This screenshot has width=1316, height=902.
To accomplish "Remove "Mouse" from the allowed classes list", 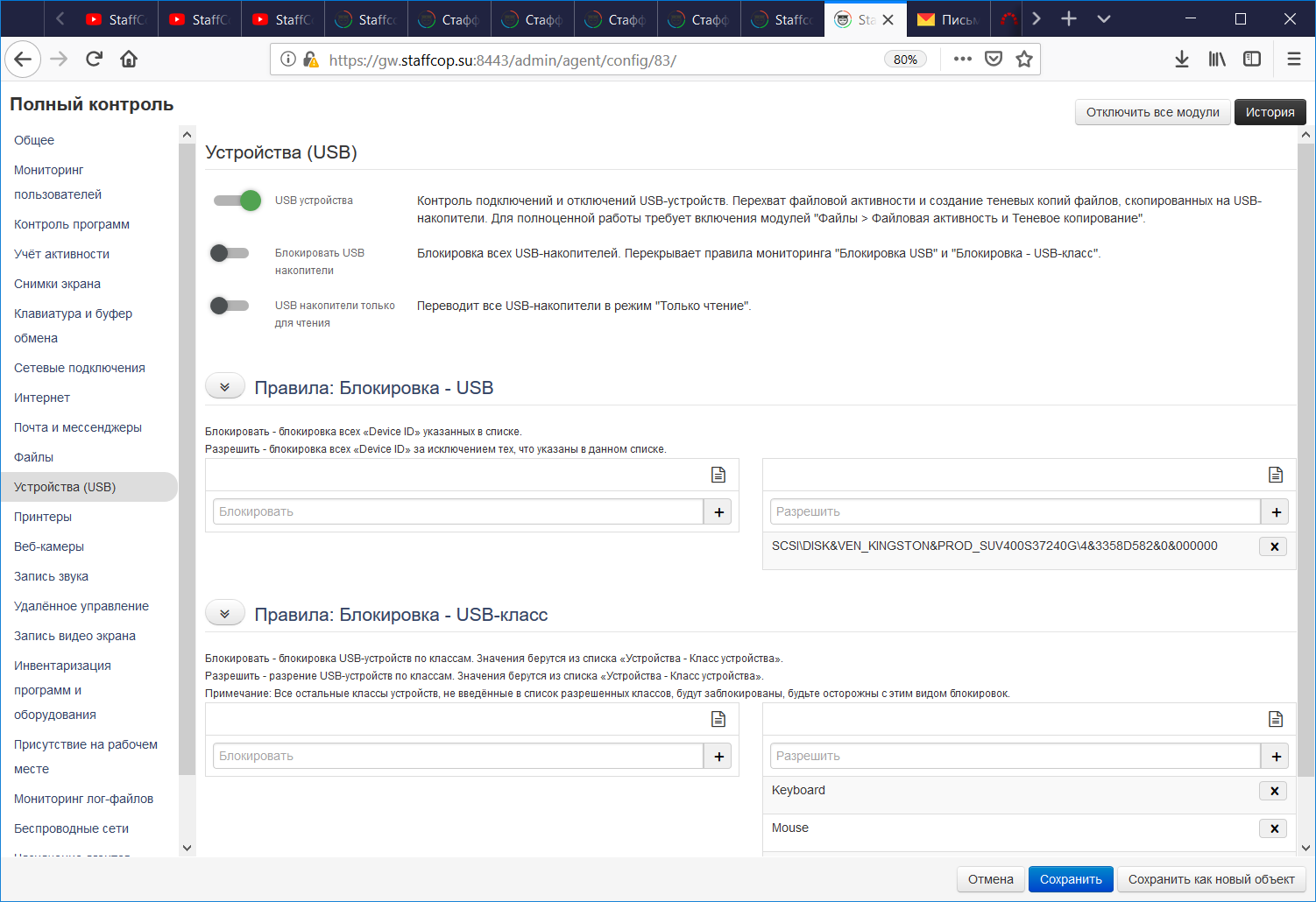I will click(1272, 828).
